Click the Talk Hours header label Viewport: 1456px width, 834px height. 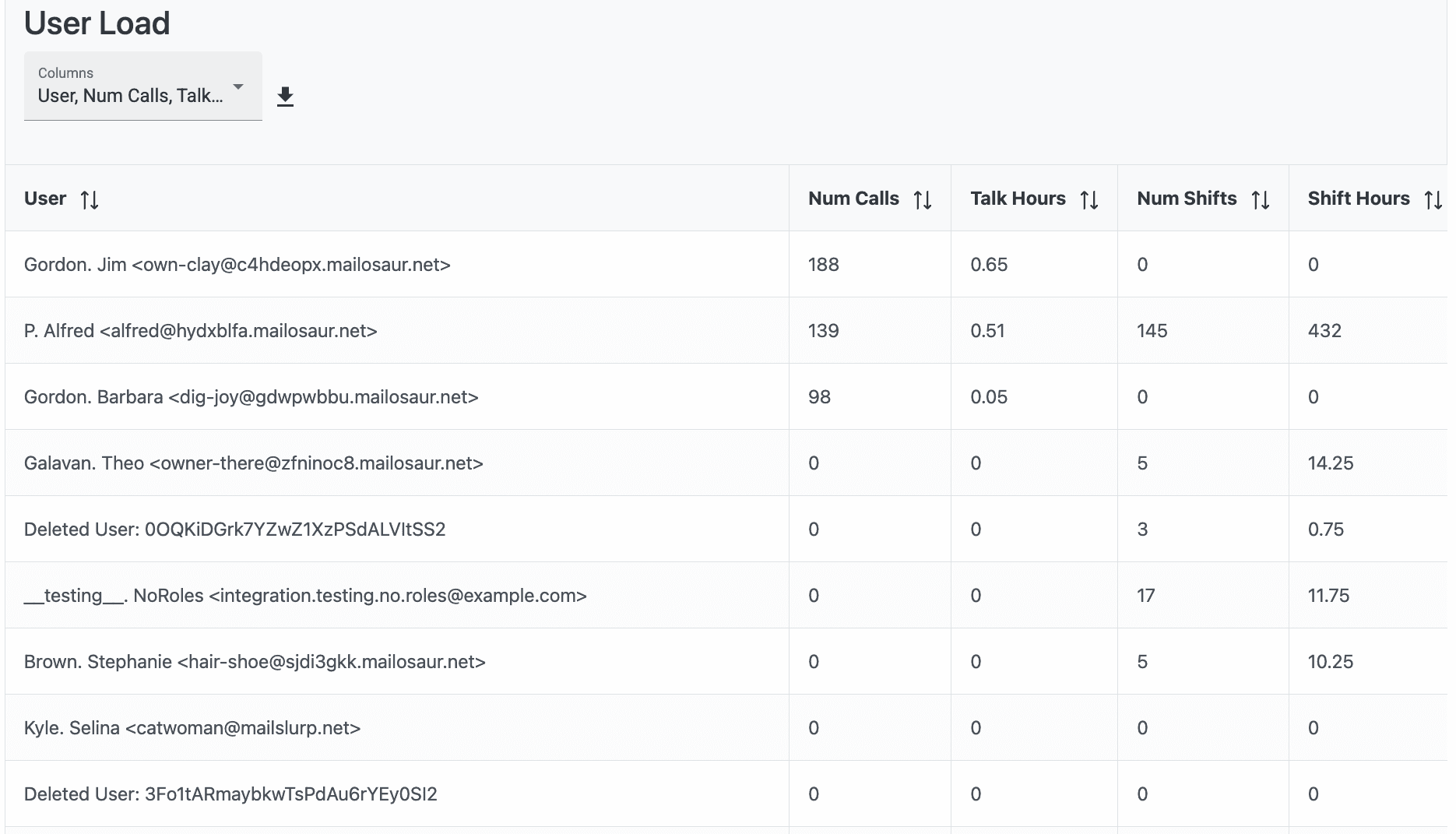click(1018, 199)
